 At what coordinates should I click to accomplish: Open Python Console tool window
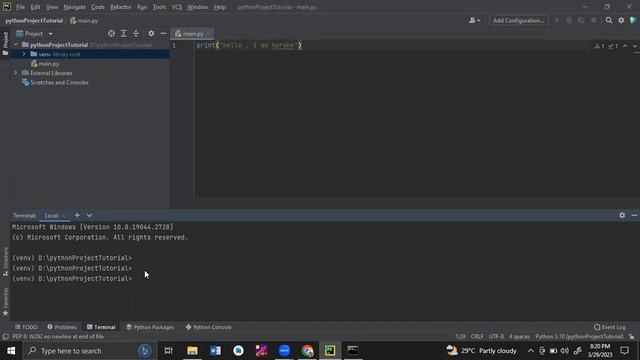(x=209, y=327)
